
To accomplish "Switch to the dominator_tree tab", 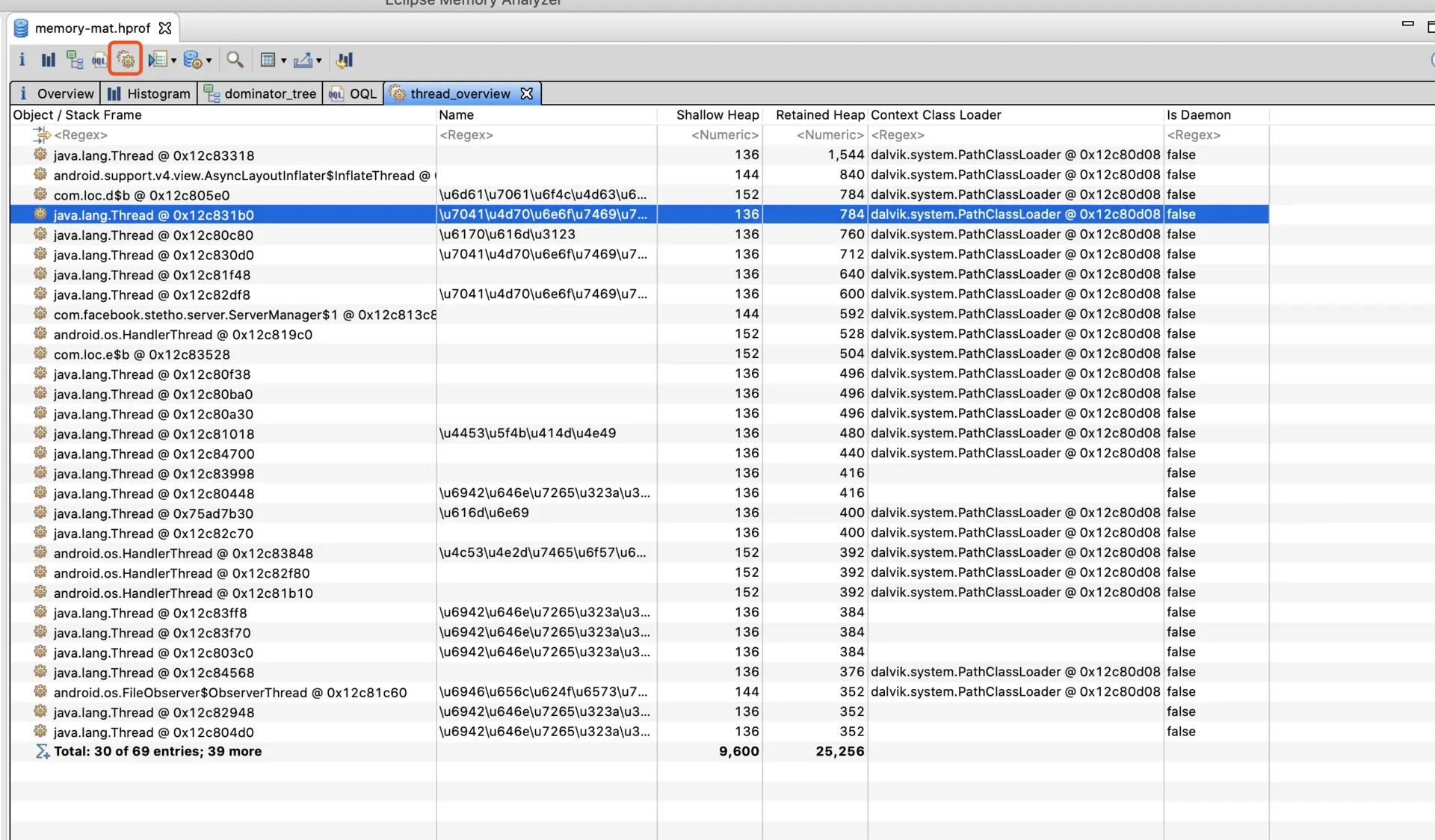I will point(260,93).
